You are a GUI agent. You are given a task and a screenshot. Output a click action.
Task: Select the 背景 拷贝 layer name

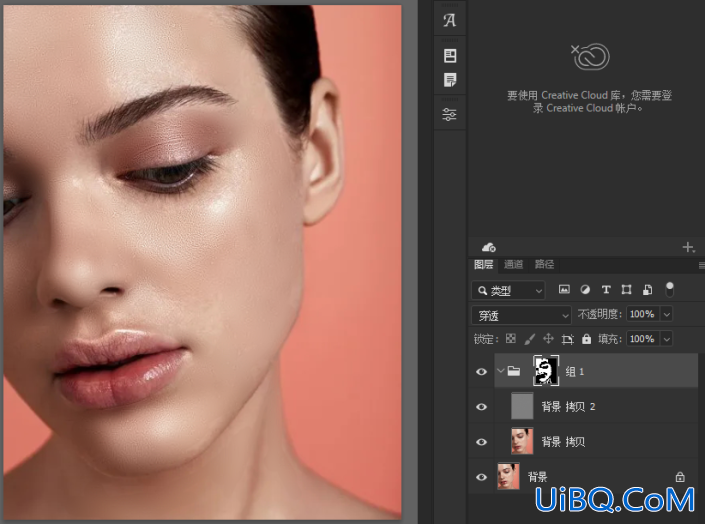[563, 442]
